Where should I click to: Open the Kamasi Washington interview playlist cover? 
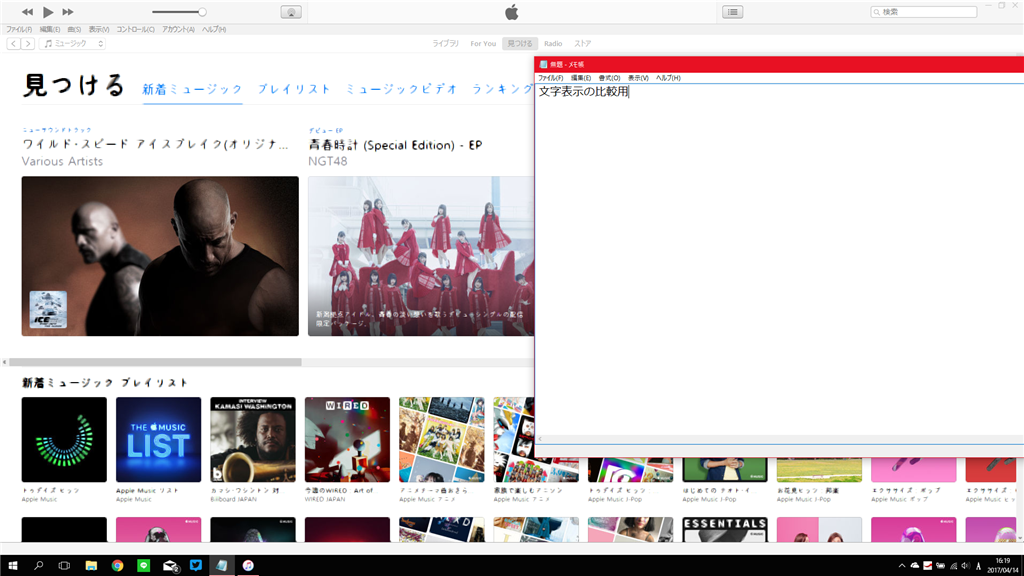tap(253, 440)
